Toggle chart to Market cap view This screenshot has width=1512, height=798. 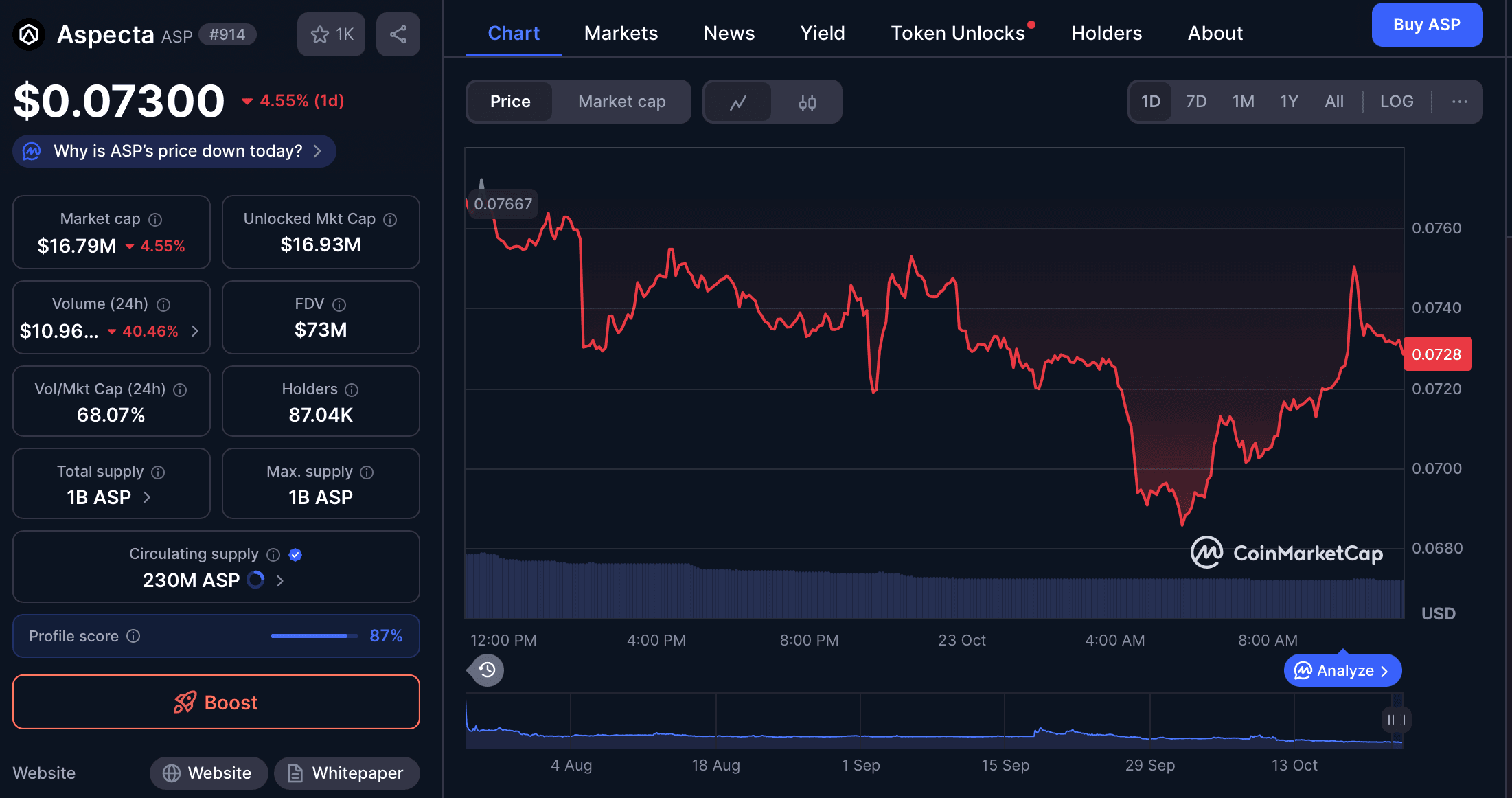click(x=621, y=102)
